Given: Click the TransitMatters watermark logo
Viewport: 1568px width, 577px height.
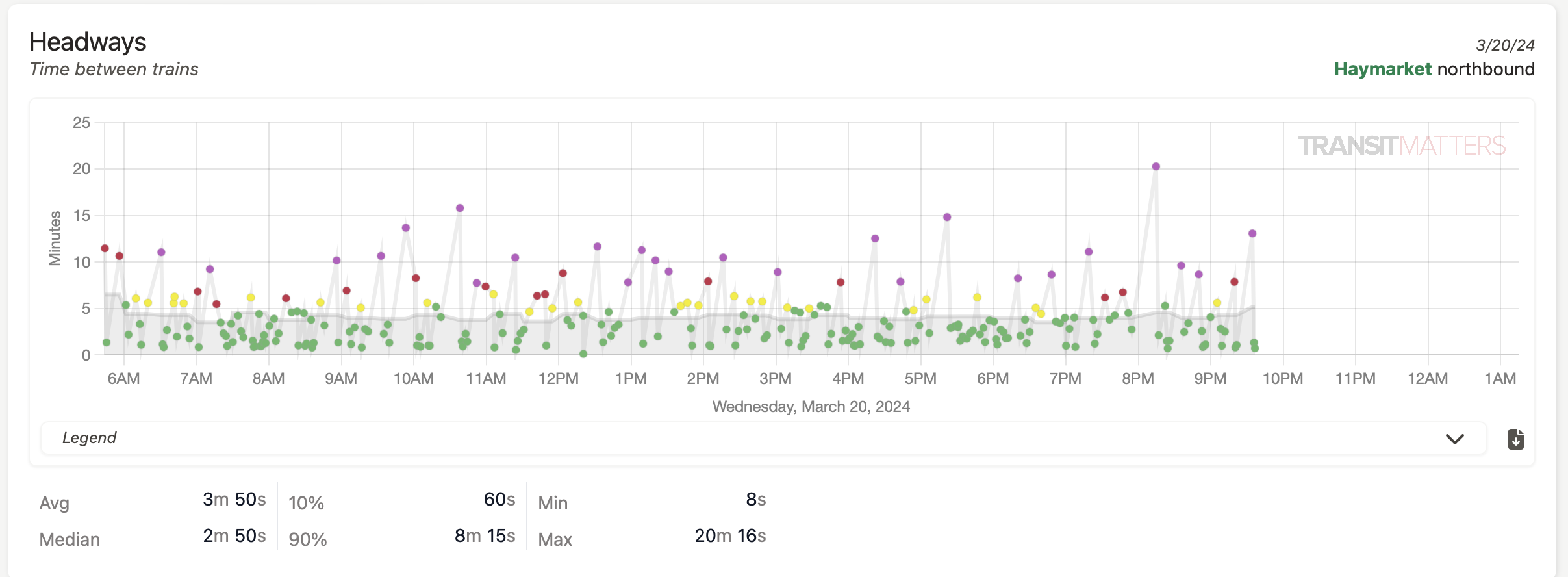Looking at the screenshot, I should pos(1401,146).
